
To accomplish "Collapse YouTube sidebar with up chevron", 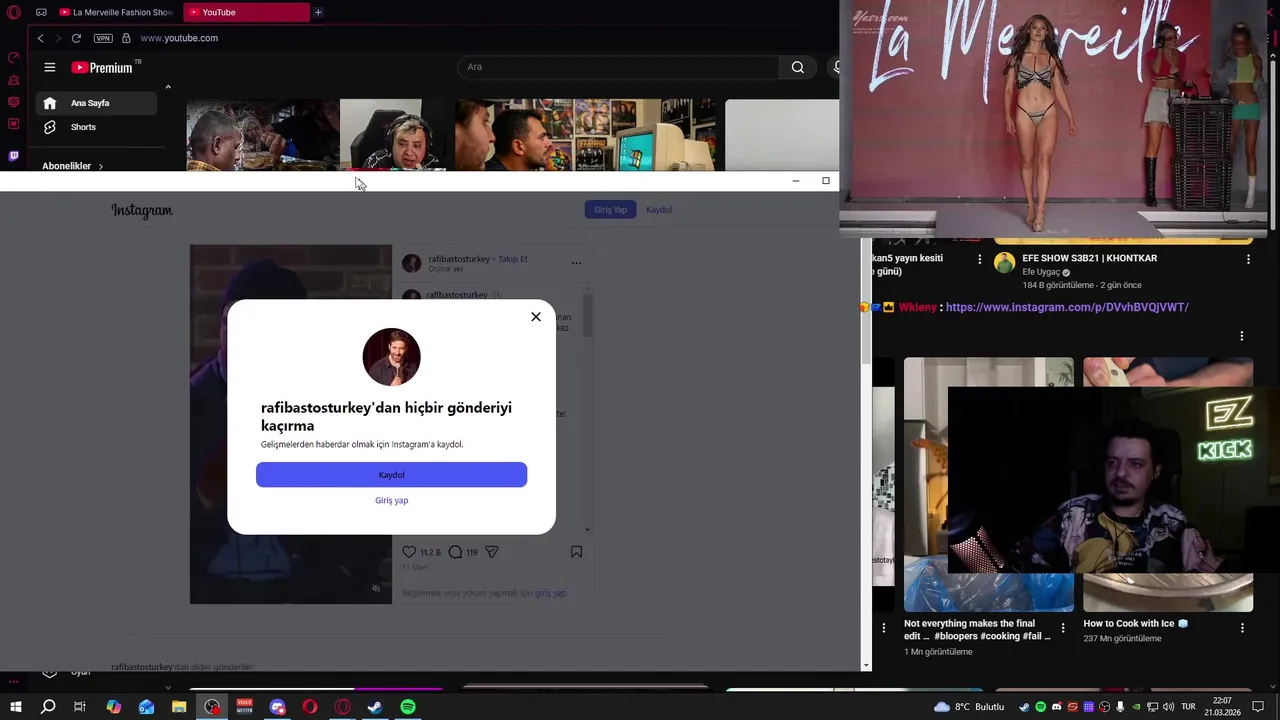I will coord(168,87).
